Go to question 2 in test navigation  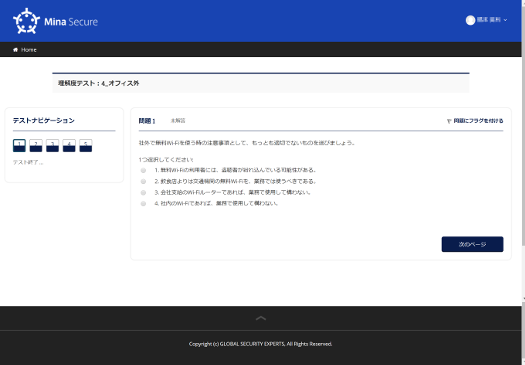coord(36,146)
